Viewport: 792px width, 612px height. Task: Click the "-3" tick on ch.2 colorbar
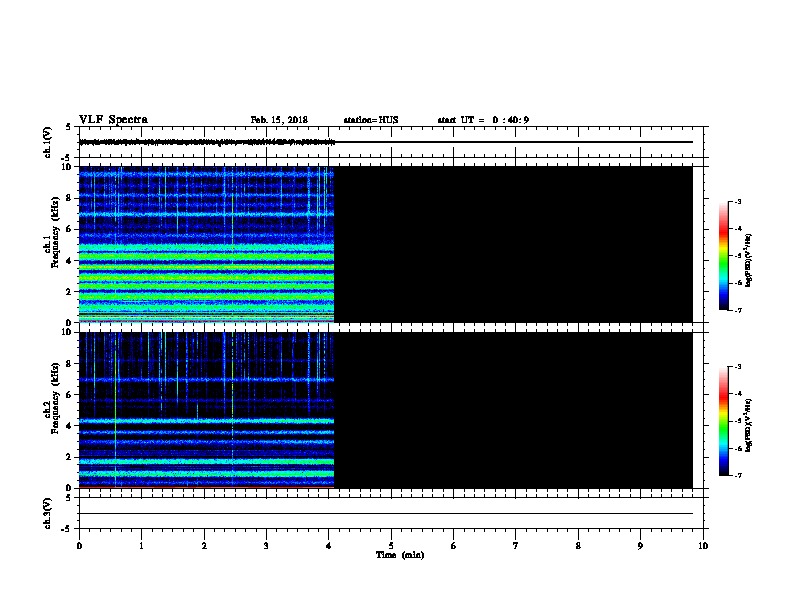(738, 367)
